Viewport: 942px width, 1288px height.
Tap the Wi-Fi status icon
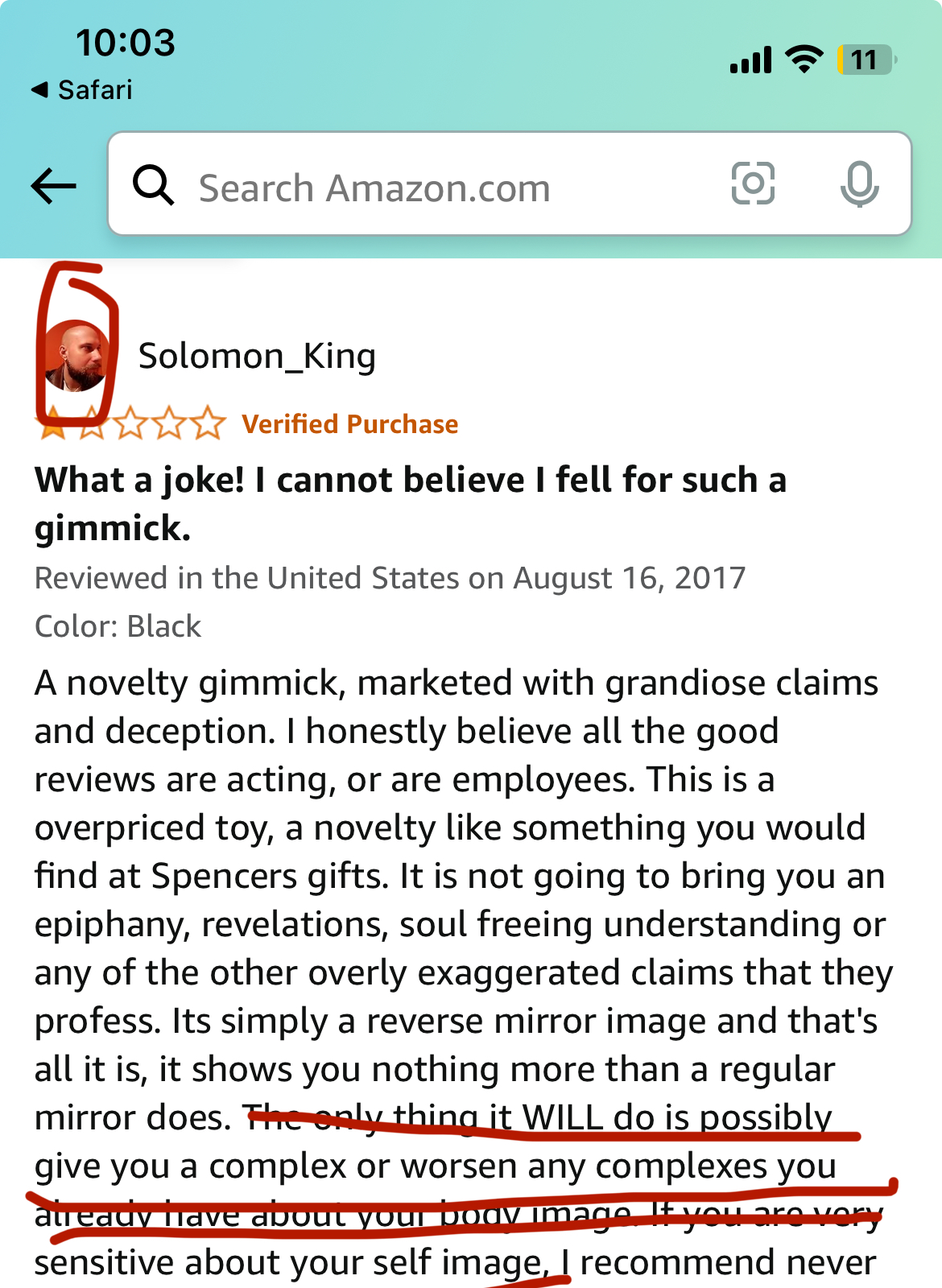point(804,60)
